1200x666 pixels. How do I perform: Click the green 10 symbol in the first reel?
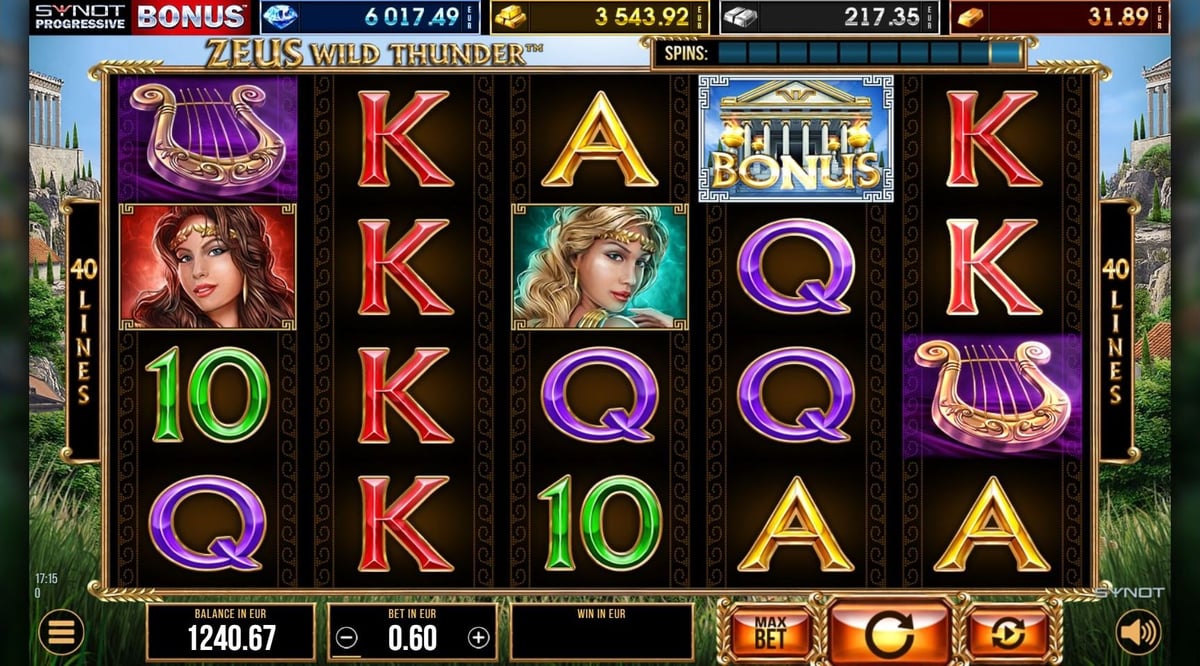208,395
